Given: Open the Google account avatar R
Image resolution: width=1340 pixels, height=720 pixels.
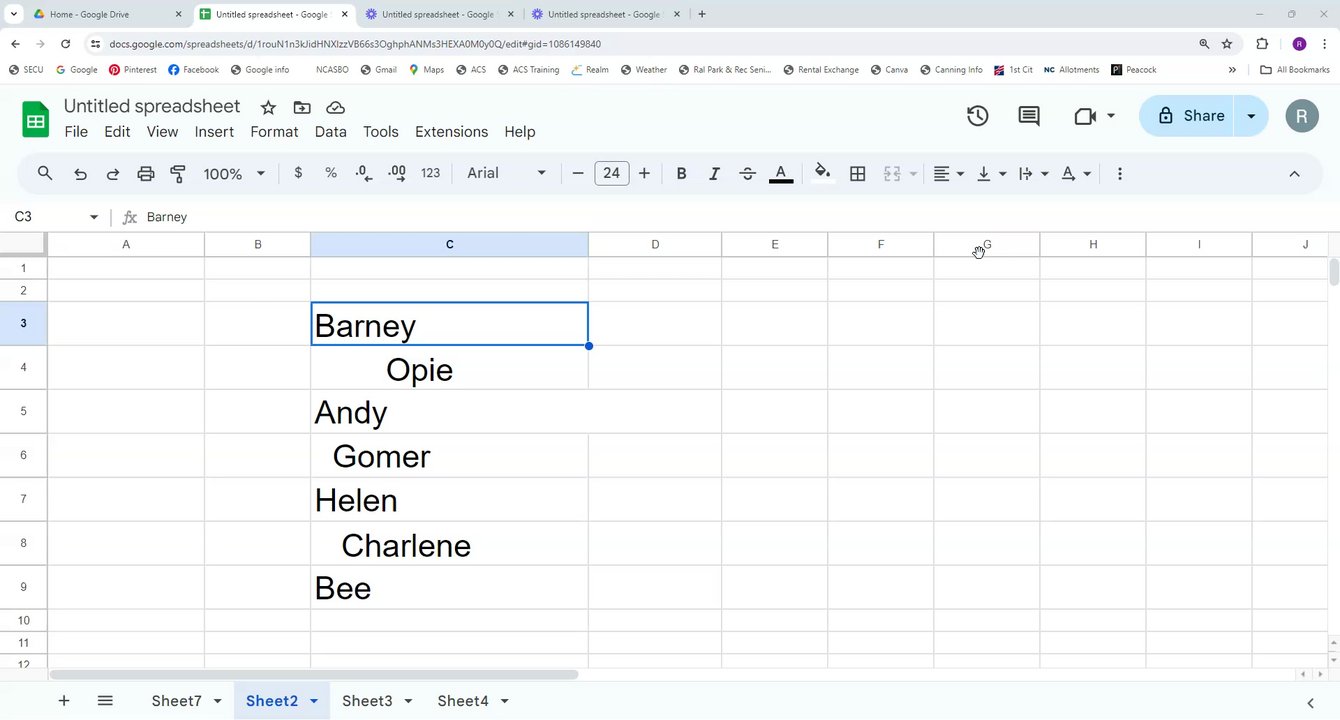Looking at the screenshot, I should click(1301, 116).
